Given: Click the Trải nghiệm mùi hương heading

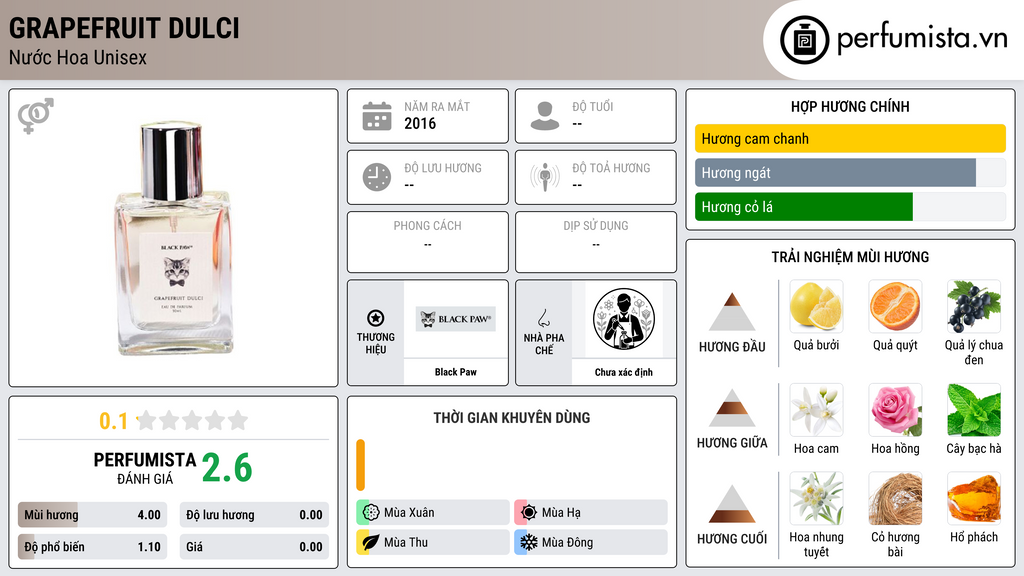Looking at the screenshot, I should click(x=850, y=257).
